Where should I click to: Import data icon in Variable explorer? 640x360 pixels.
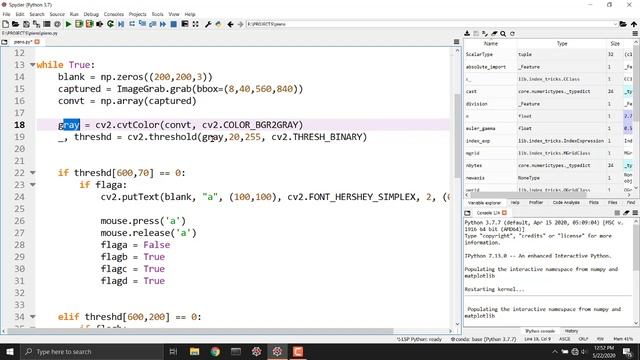coord(467,33)
